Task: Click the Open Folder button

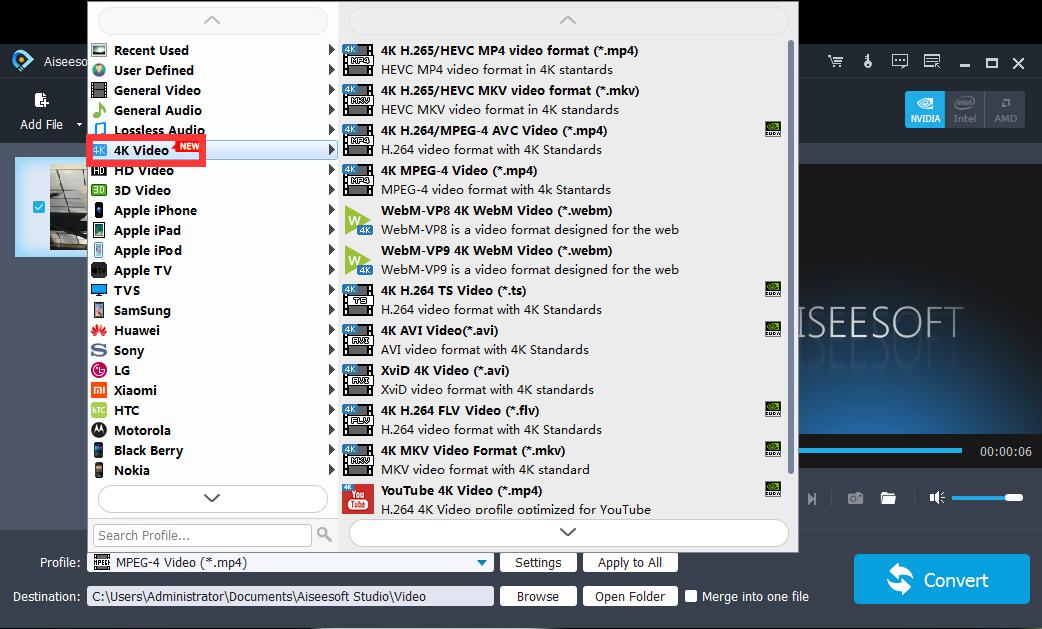Action: [630, 596]
